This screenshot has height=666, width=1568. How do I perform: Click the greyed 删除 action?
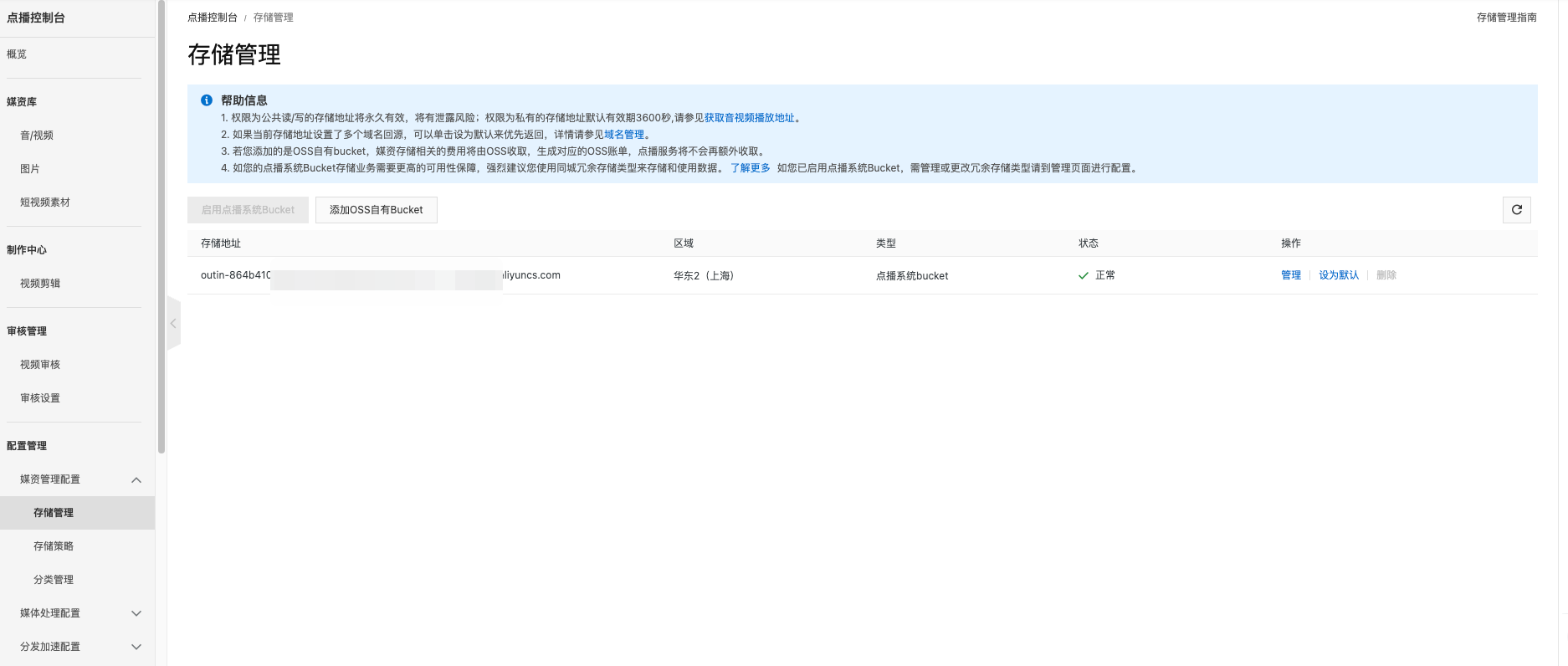pyautogui.click(x=1386, y=275)
